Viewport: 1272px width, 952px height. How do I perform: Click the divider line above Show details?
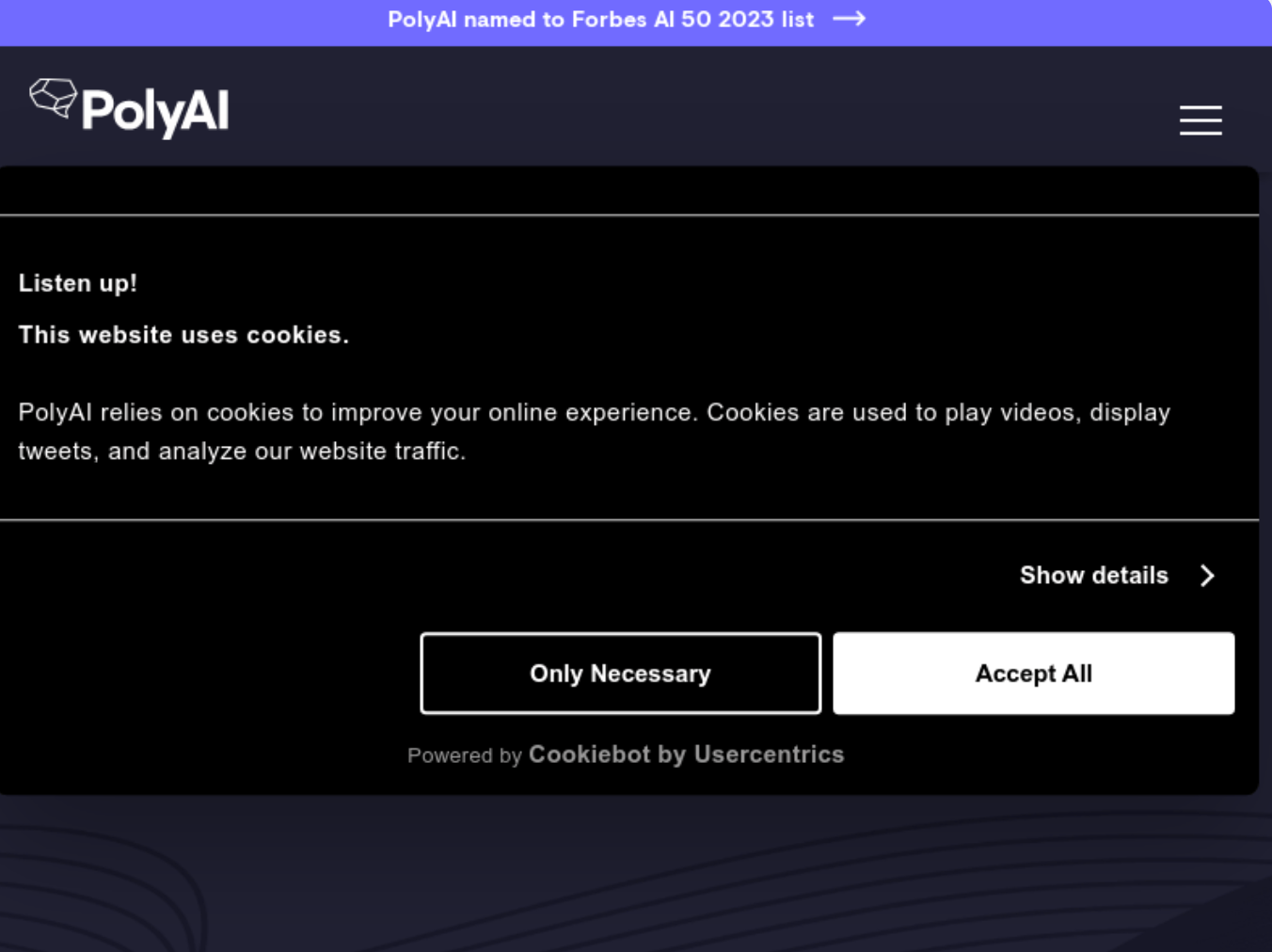coord(628,519)
